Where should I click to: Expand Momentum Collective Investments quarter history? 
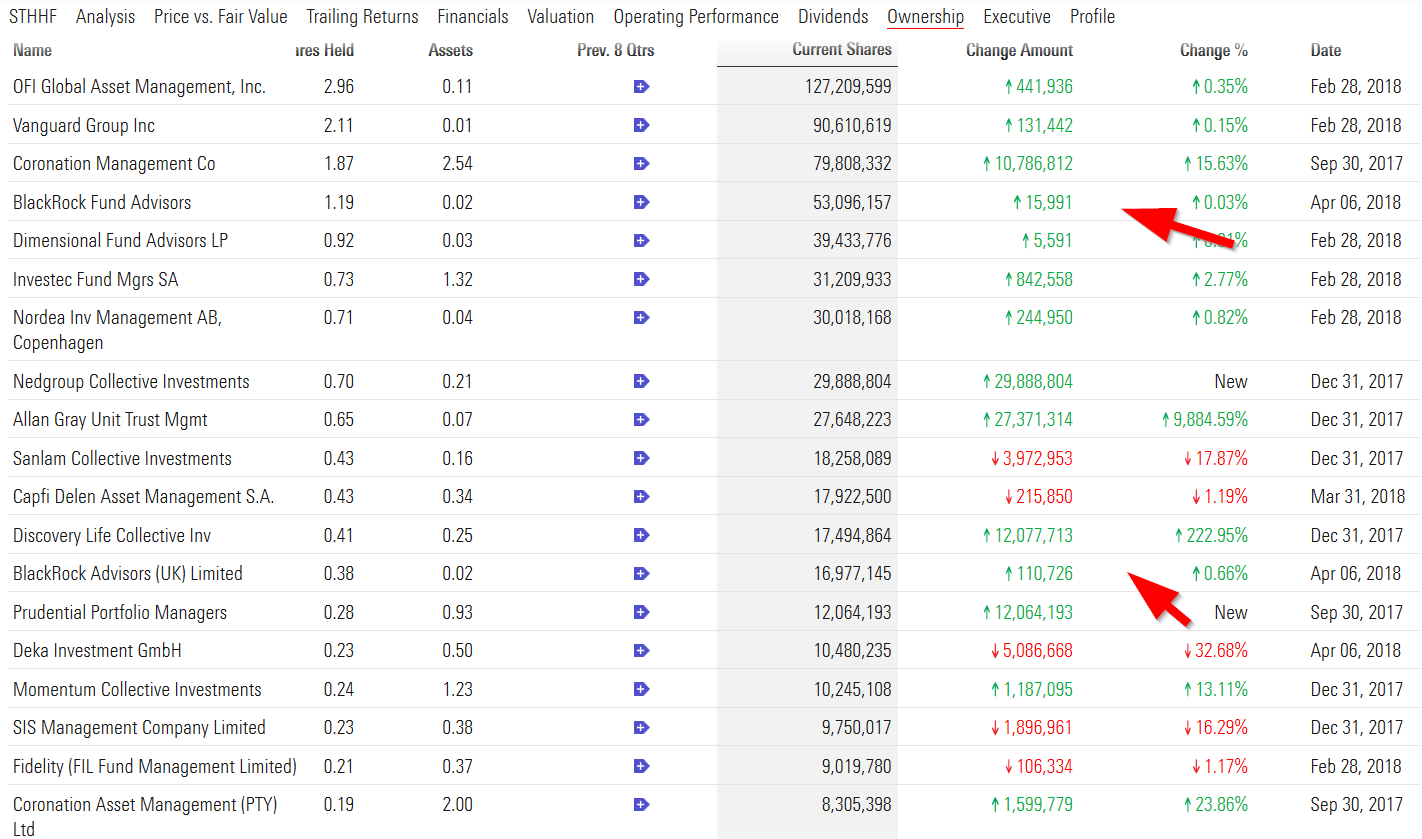point(642,690)
